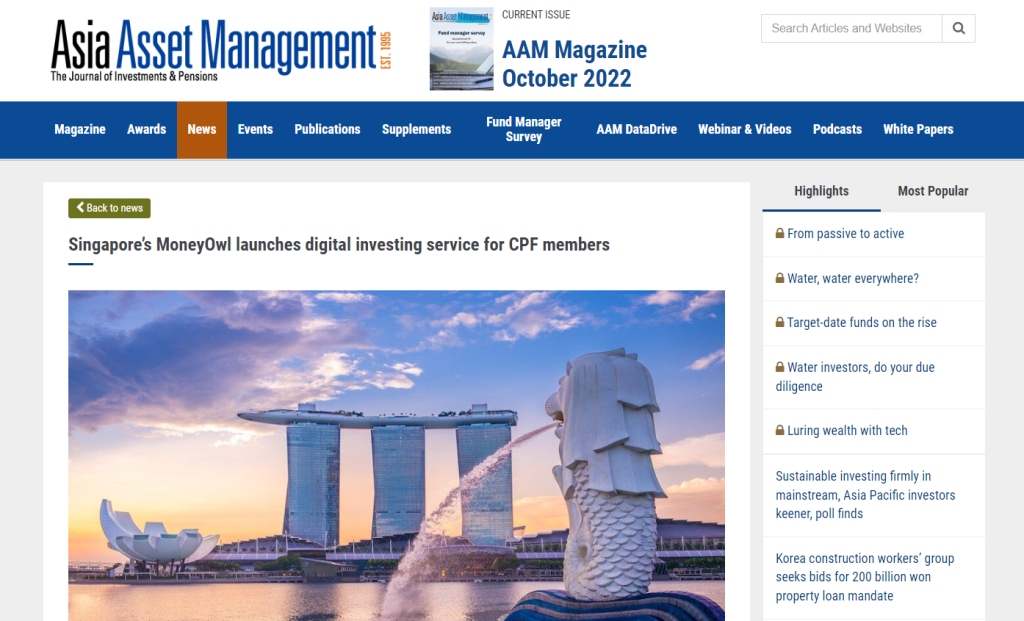Click the Back to news button
Viewport: 1024px width, 621px height.
[109, 208]
